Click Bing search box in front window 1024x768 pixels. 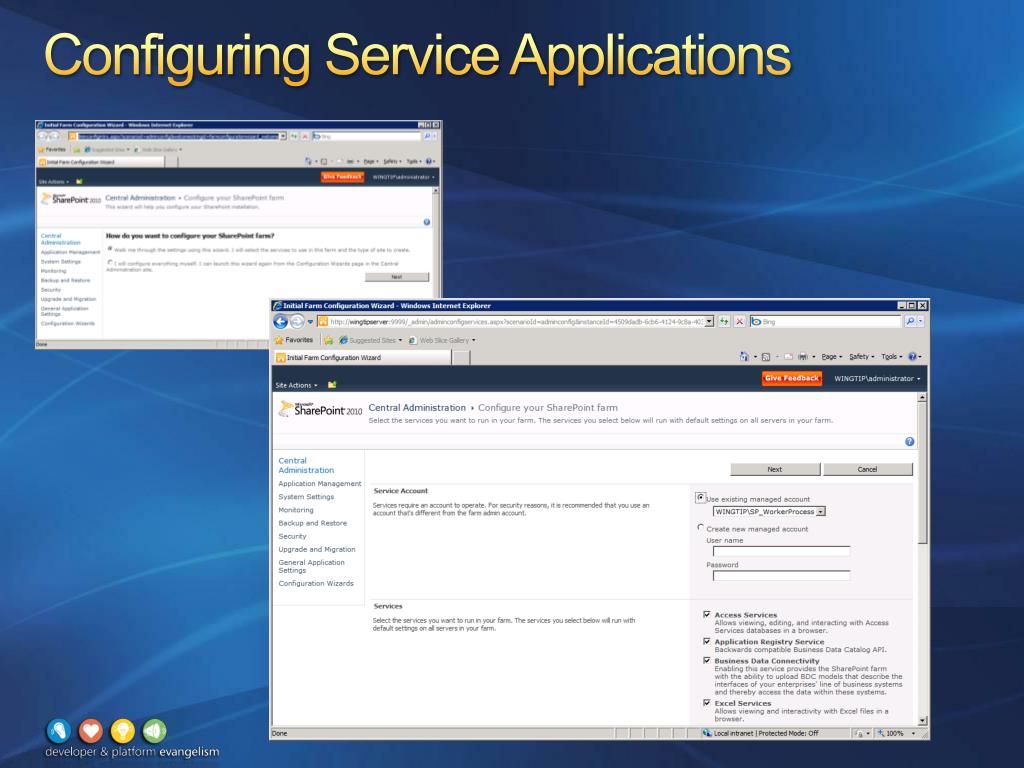pyautogui.click(x=825, y=321)
